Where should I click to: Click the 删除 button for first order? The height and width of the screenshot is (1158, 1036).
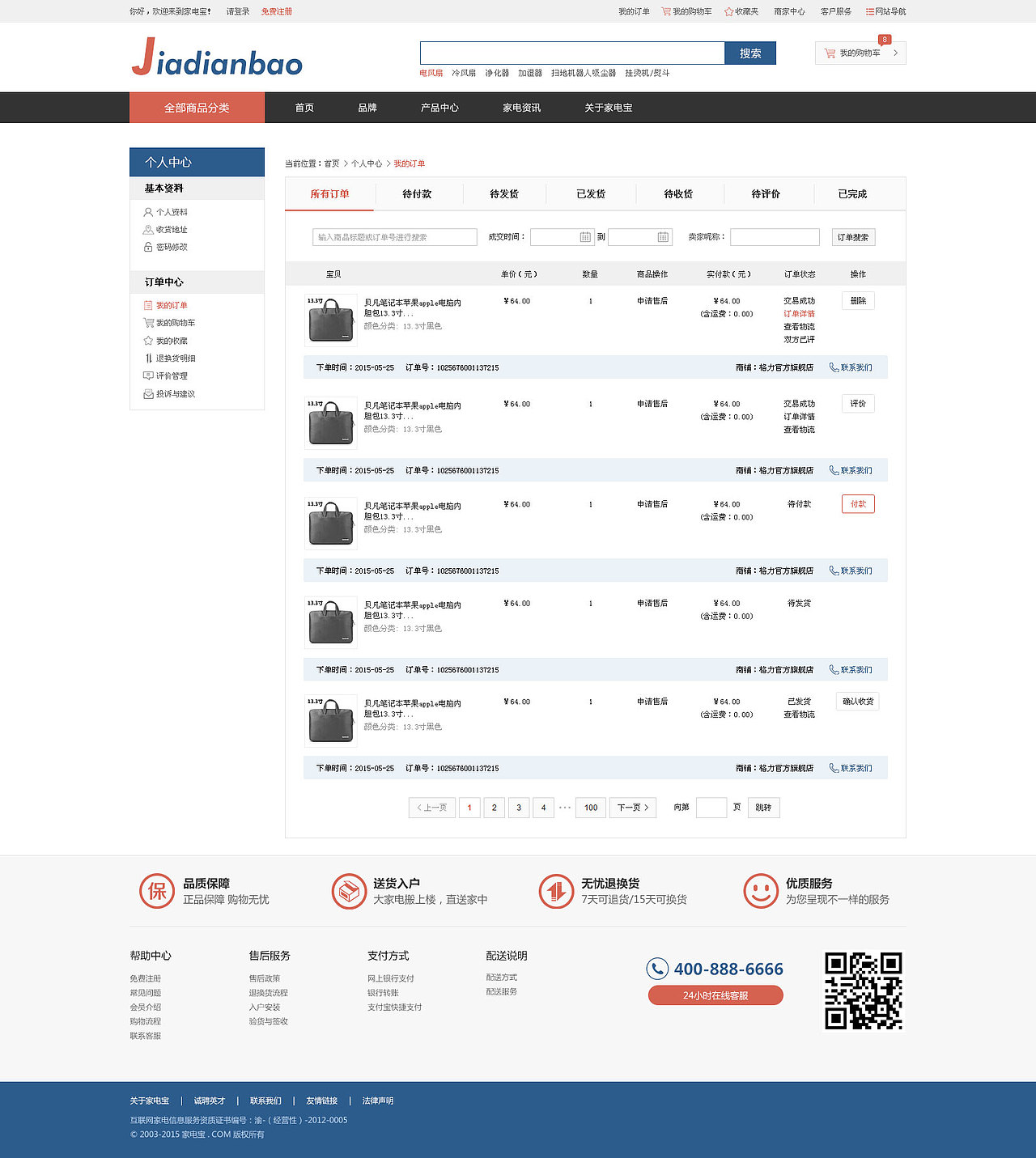858,301
